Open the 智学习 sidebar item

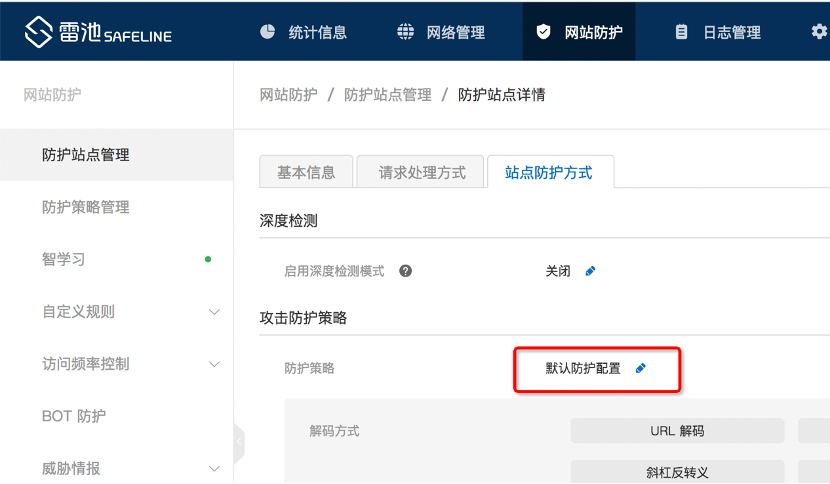[64, 259]
